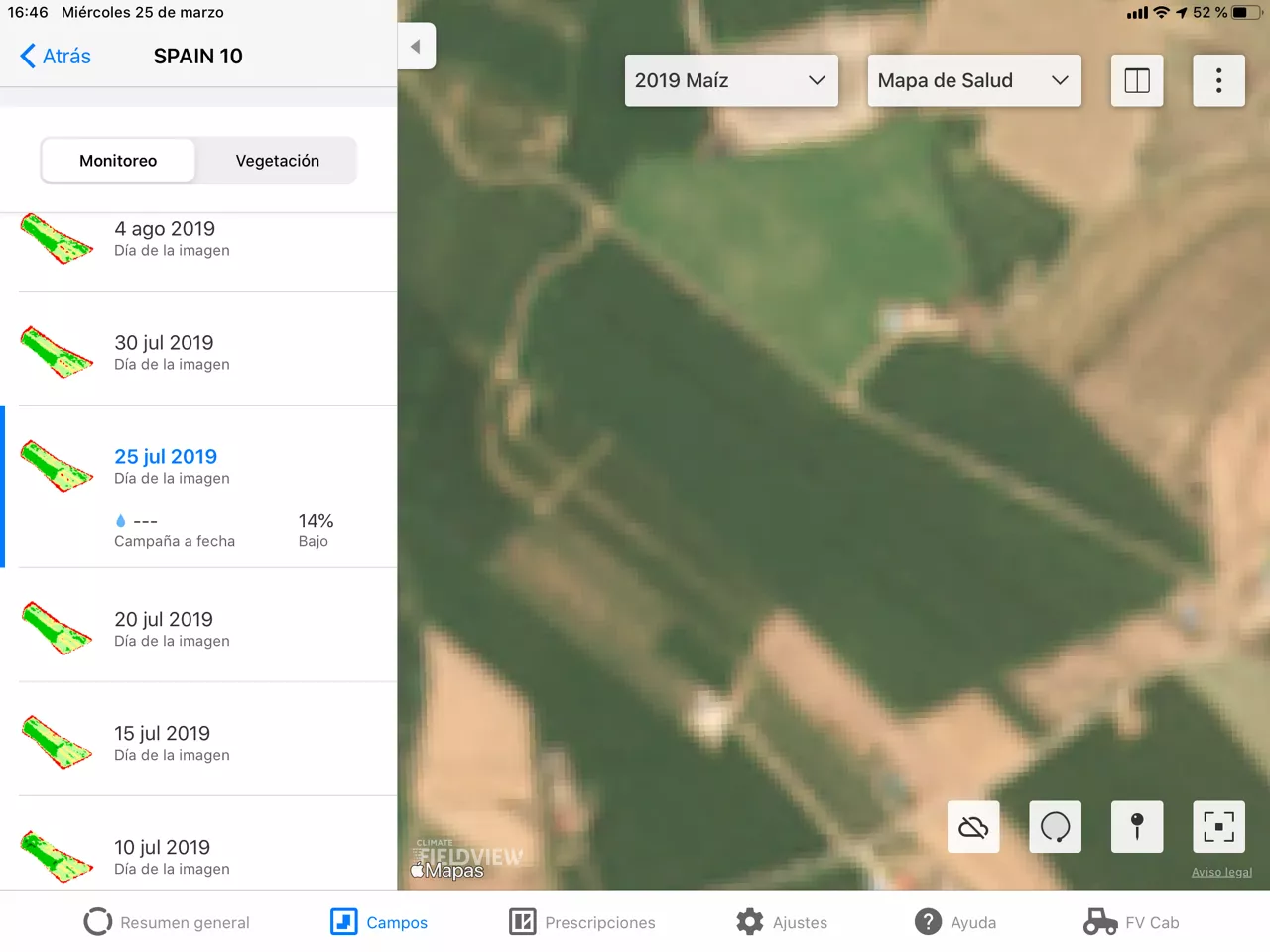Open the 2019 Maíz season dropdown
The width and height of the screenshot is (1270, 952).
[x=730, y=80]
